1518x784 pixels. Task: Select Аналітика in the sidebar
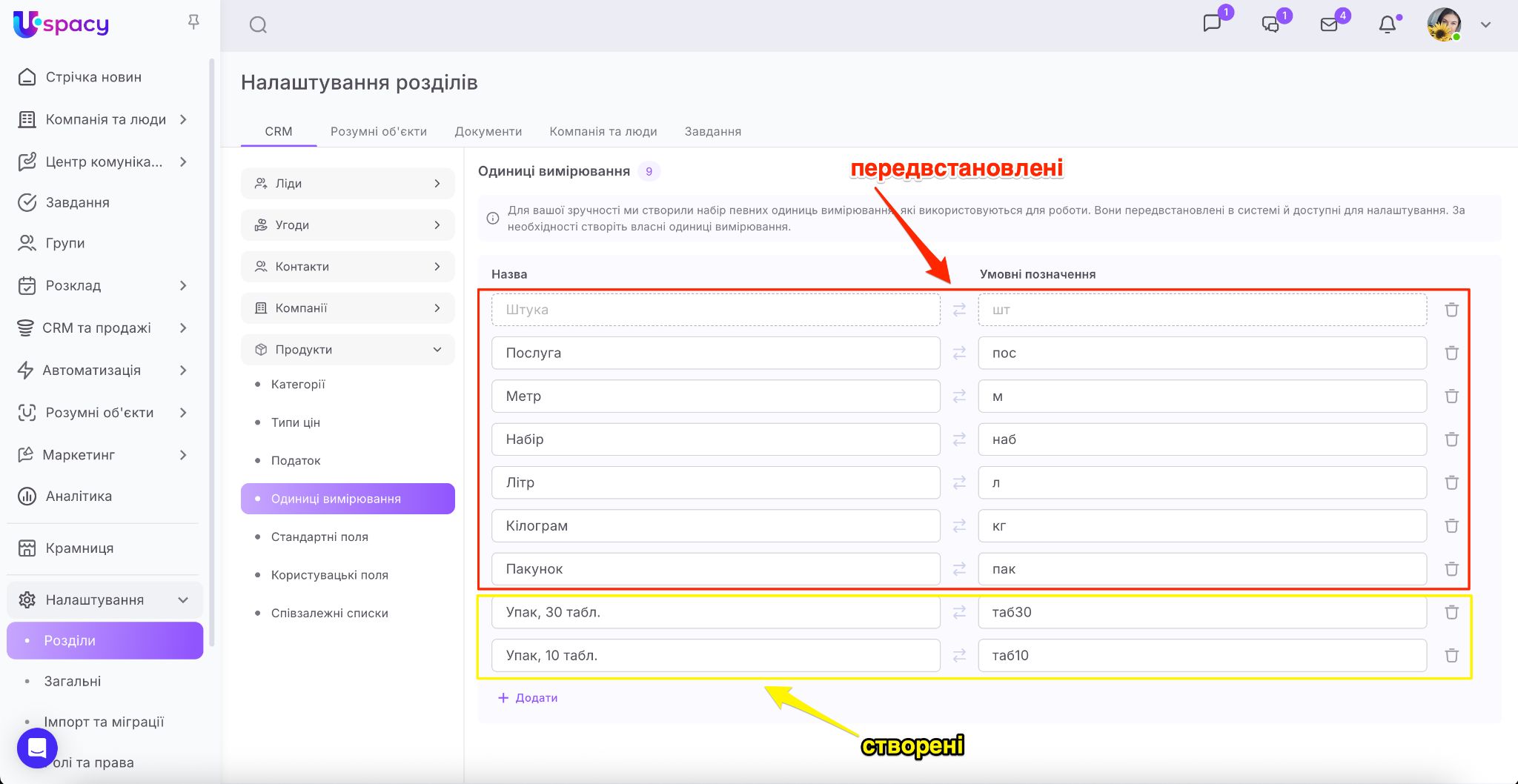click(79, 496)
